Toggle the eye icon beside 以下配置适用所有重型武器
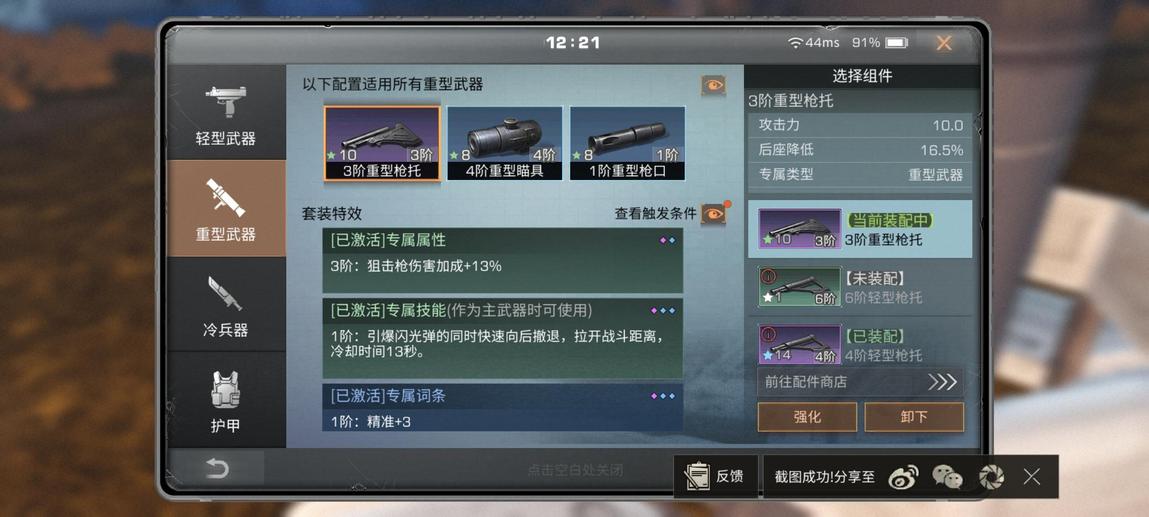 [713, 86]
